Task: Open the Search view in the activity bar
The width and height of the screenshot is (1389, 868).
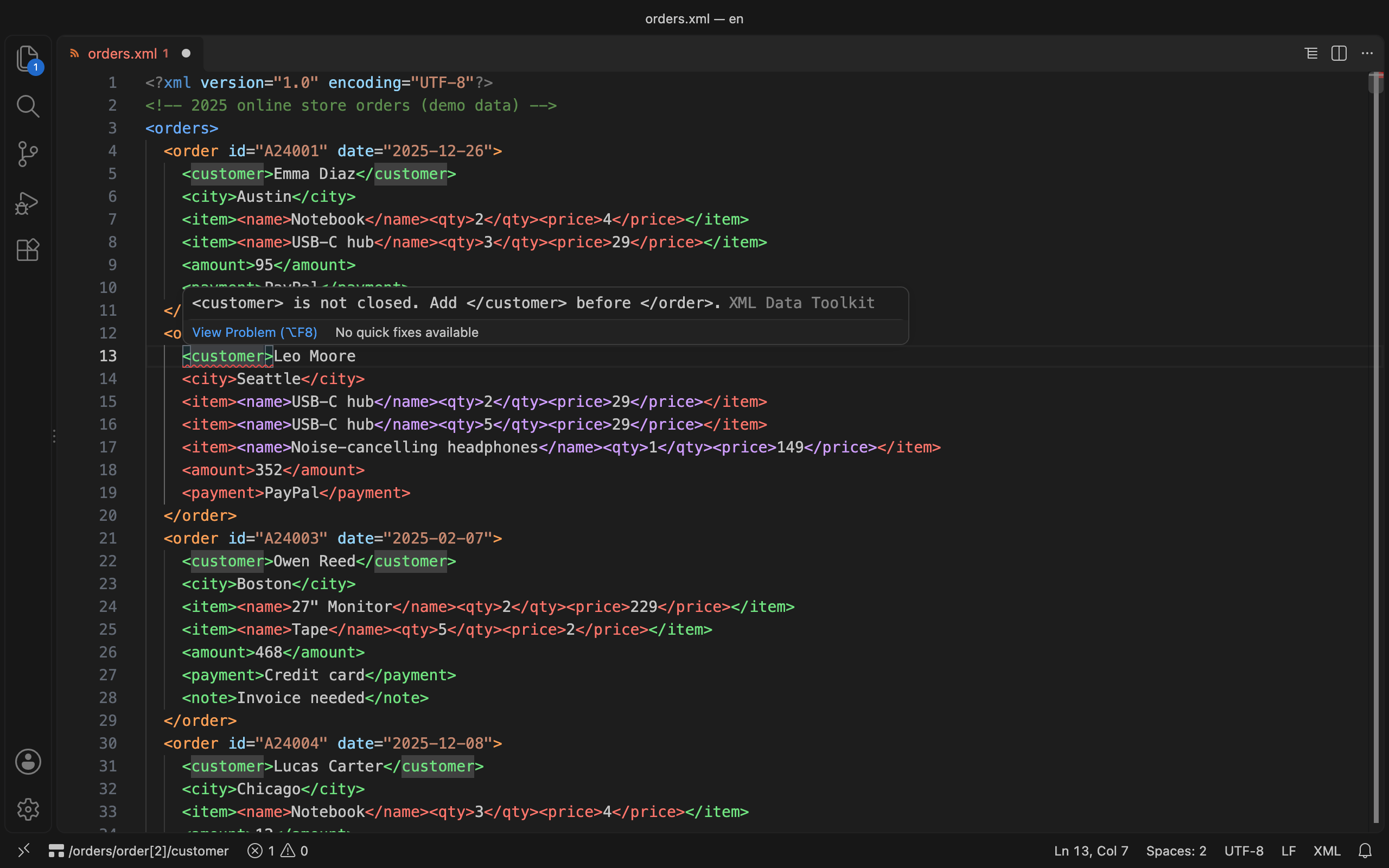Action: coord(28,106)
